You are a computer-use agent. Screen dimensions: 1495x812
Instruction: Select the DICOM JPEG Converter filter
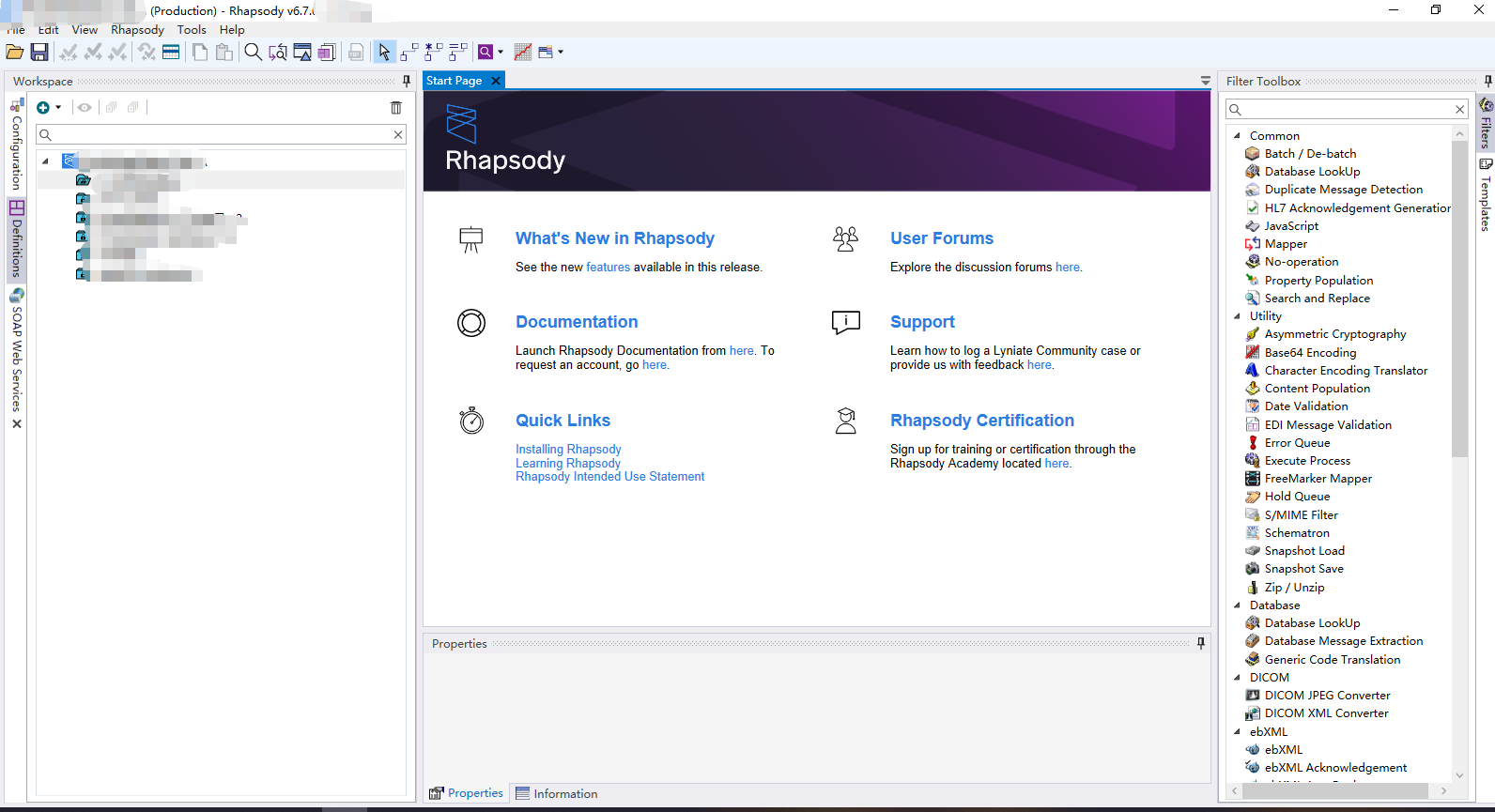1318,696
